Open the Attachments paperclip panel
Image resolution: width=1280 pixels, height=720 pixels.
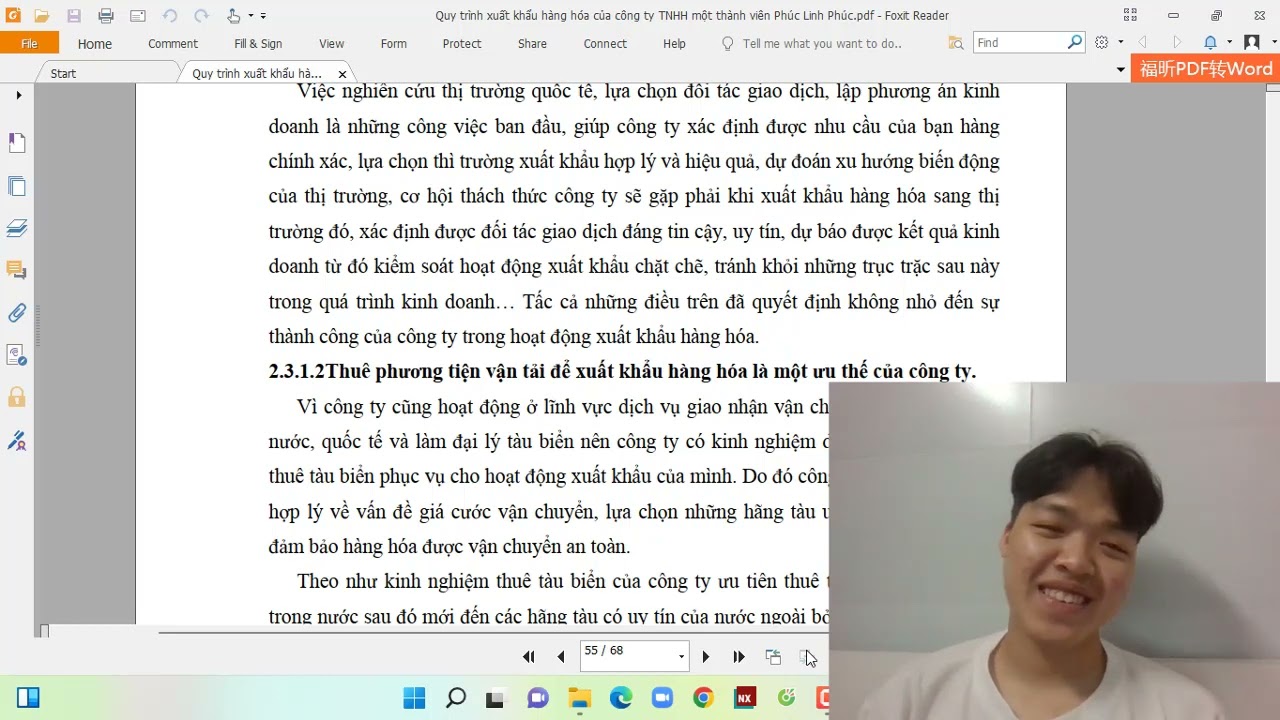(17, 313)
